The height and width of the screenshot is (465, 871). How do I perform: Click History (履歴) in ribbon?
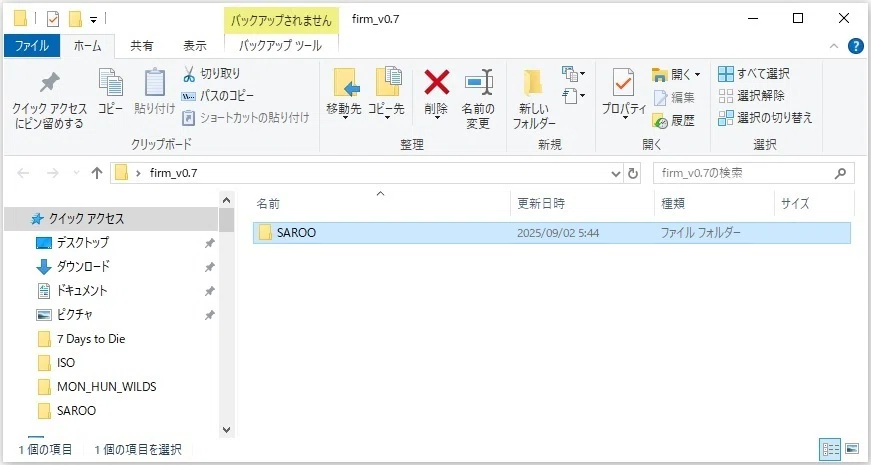point(674,121)
